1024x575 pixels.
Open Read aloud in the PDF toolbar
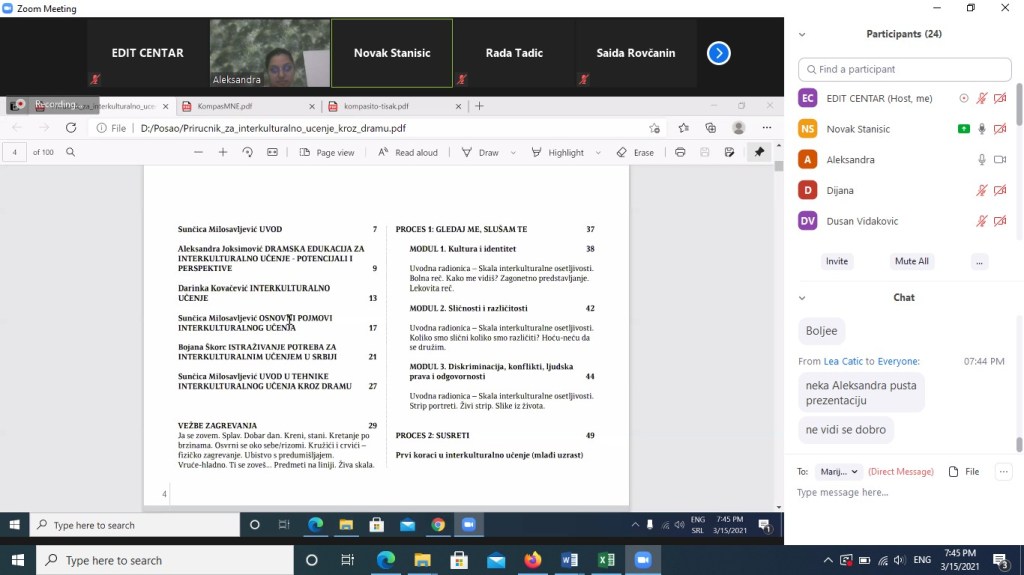(408, 152)
